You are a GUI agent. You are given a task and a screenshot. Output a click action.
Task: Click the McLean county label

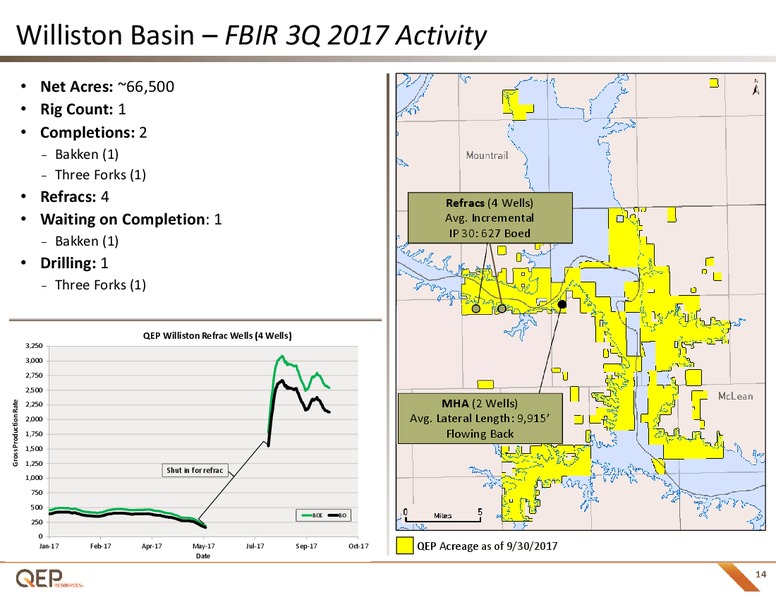[x=735, y=396]
